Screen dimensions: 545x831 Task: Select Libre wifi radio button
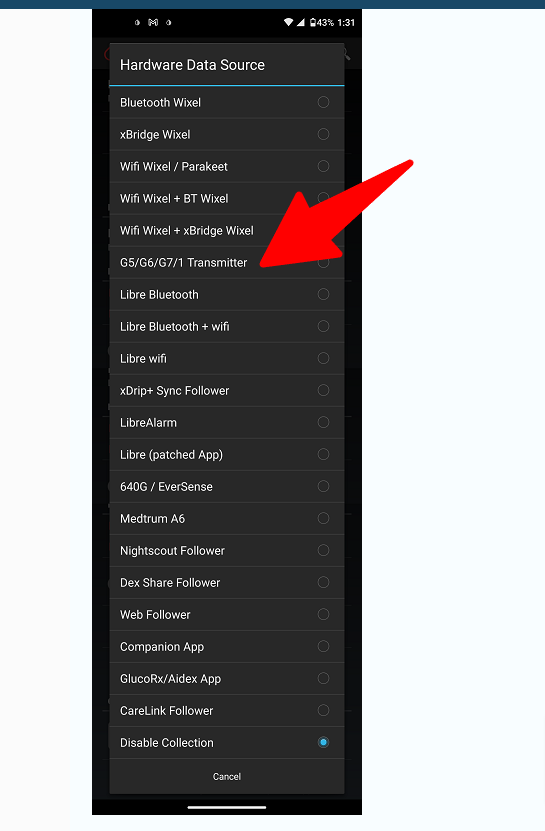tap(323, 358)
